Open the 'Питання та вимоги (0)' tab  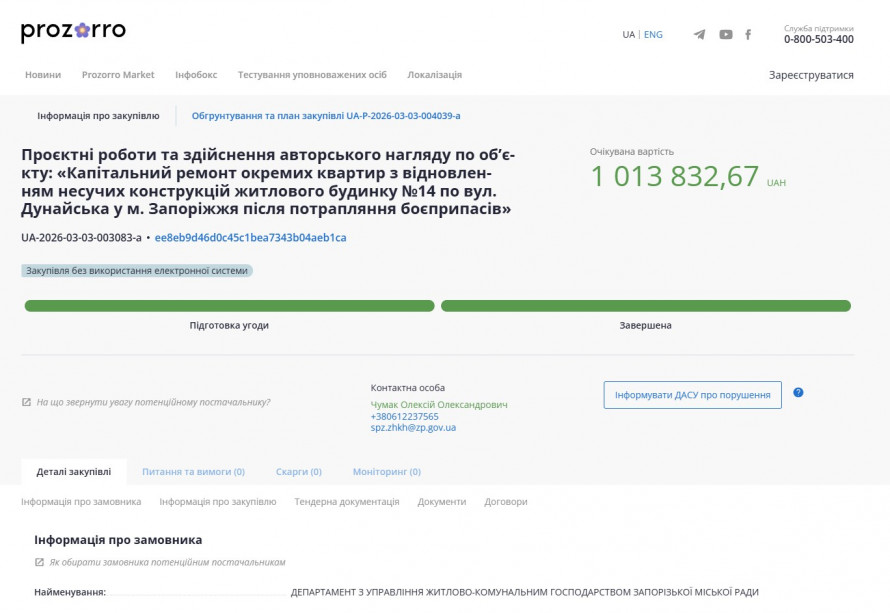coord(196,469)
